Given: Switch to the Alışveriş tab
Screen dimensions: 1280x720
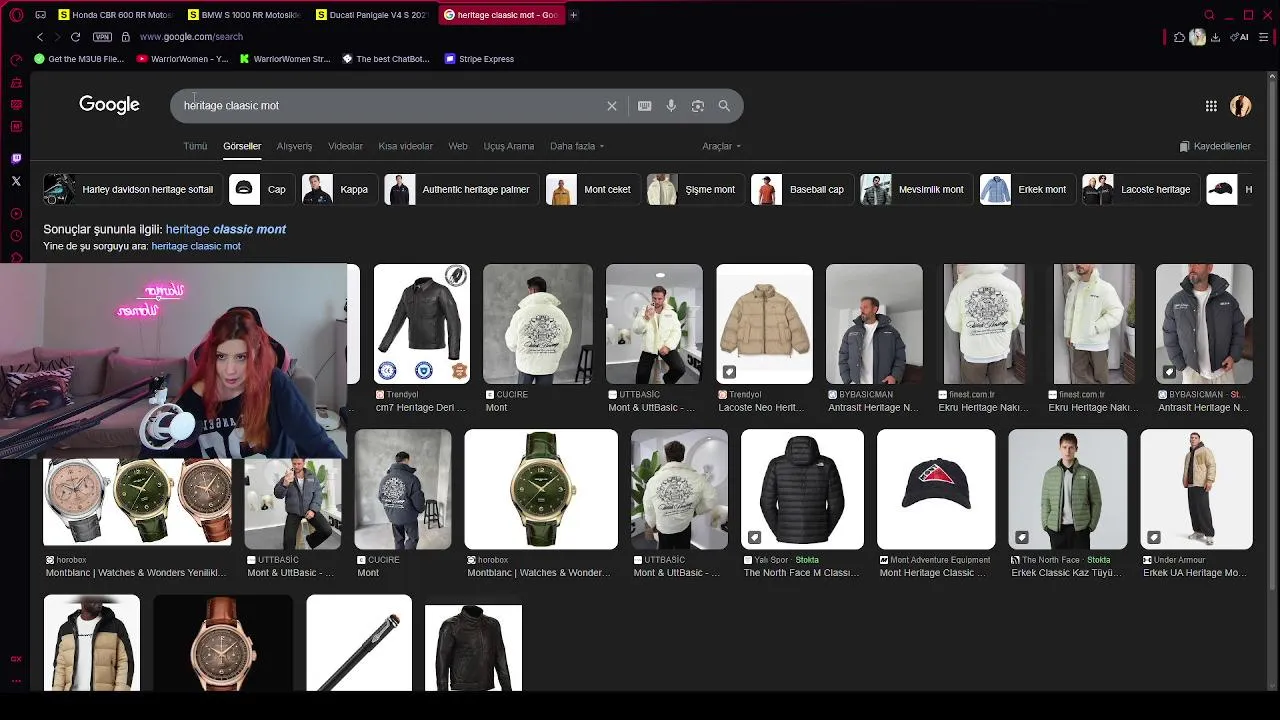Looking at the screenshot, I should pyautogui.click(x=294, y=146).
